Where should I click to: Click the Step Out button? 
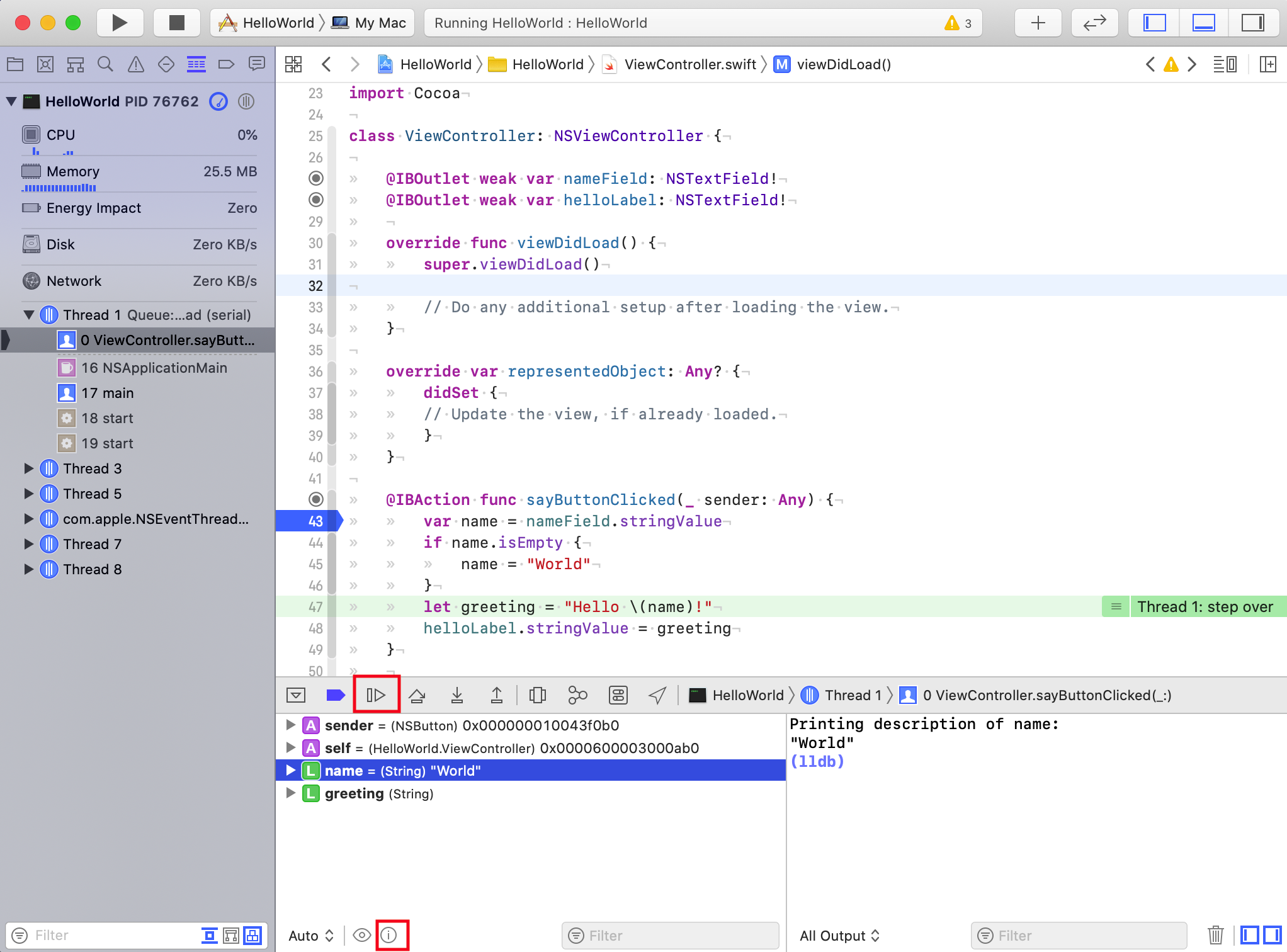click(x=497, y=696)
